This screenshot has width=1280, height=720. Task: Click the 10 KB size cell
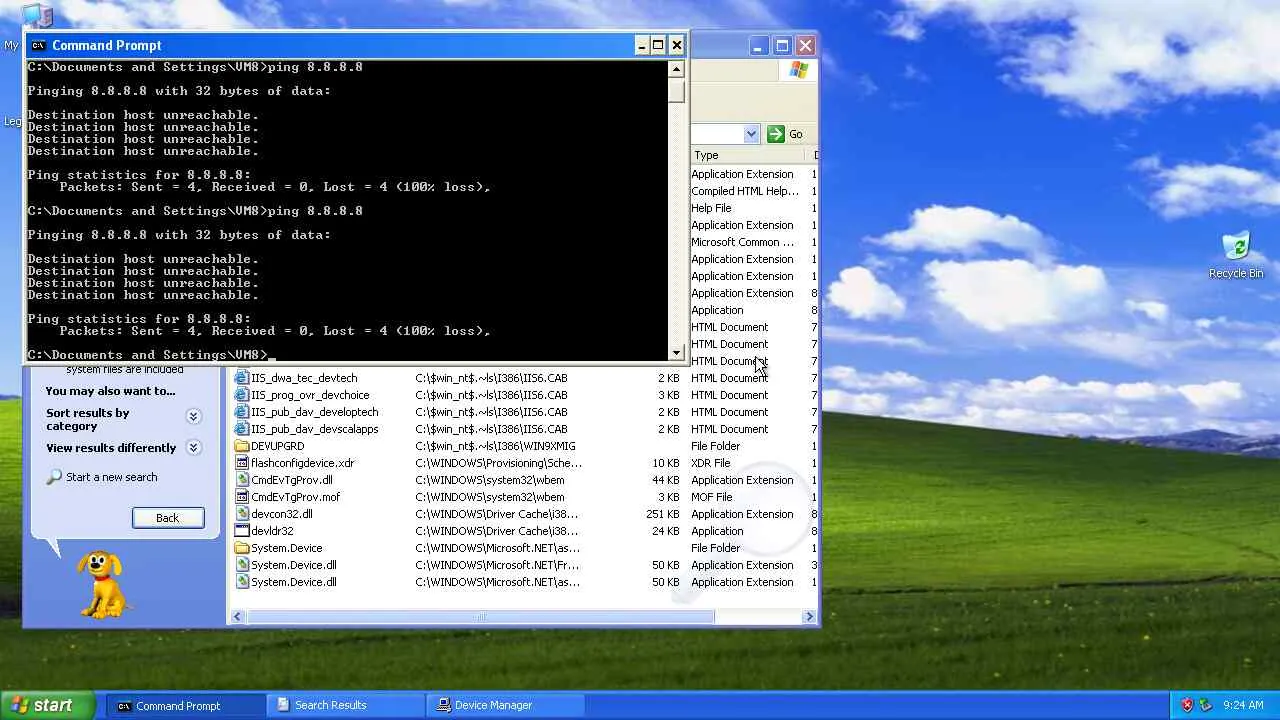(x=666, y=463)
